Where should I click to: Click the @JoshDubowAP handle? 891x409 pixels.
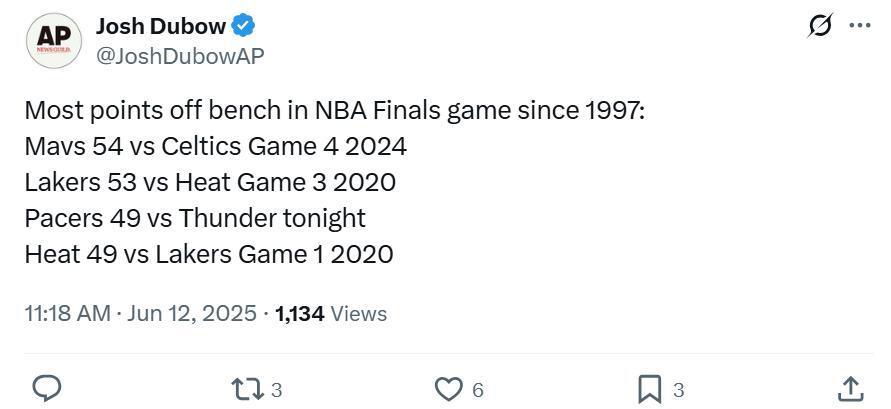tap(180, 56)
